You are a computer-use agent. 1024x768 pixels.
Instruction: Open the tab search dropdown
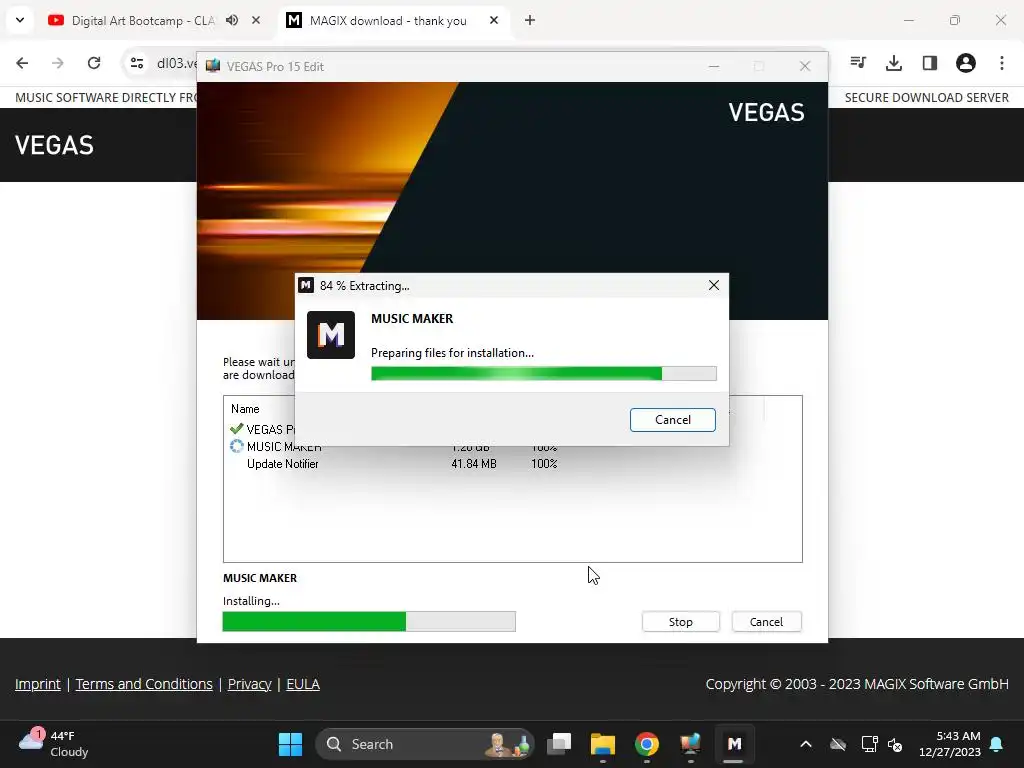(20, 20)
